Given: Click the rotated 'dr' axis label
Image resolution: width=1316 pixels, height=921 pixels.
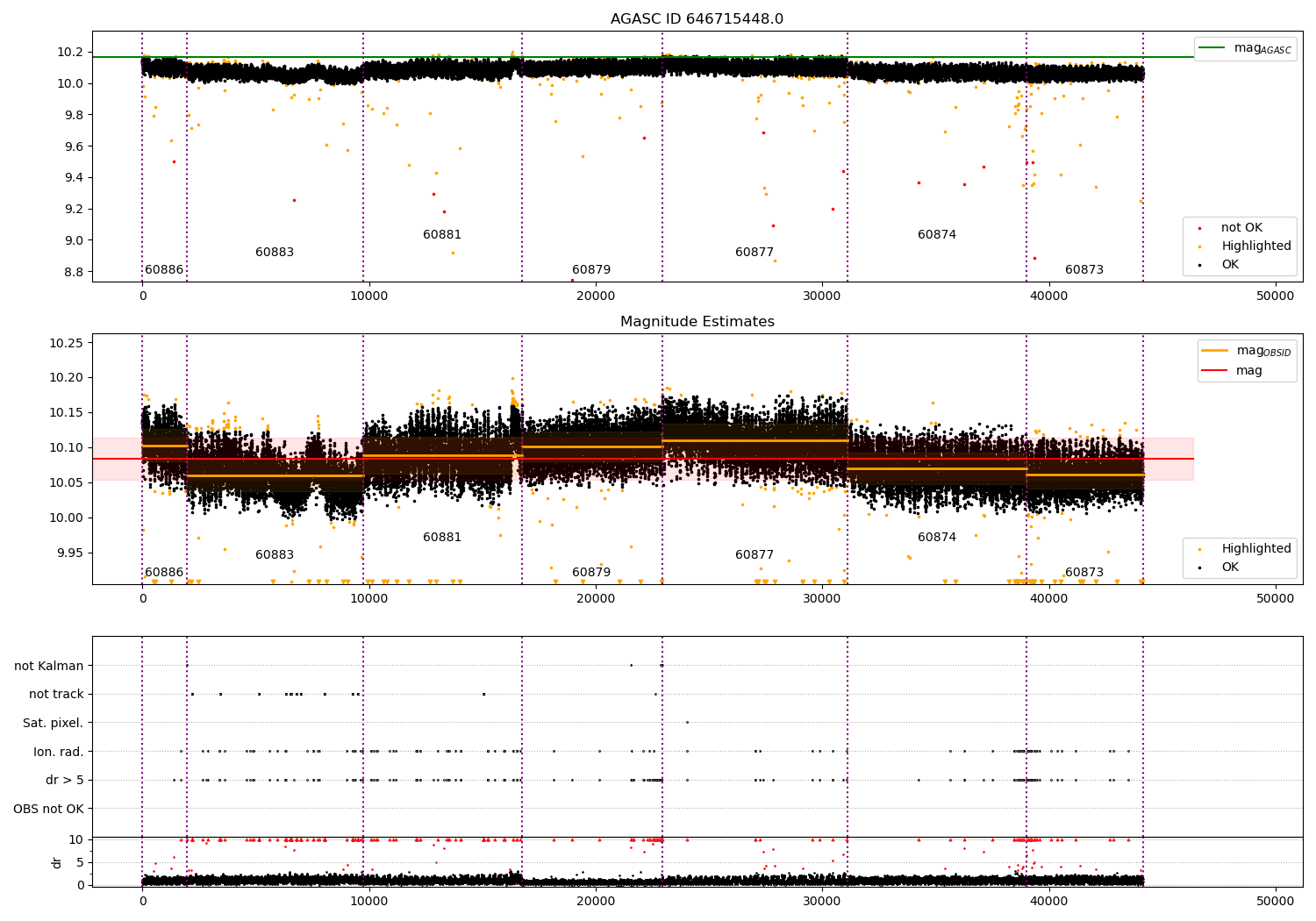Looking at the screenshot, I should [x=57, y=862].
